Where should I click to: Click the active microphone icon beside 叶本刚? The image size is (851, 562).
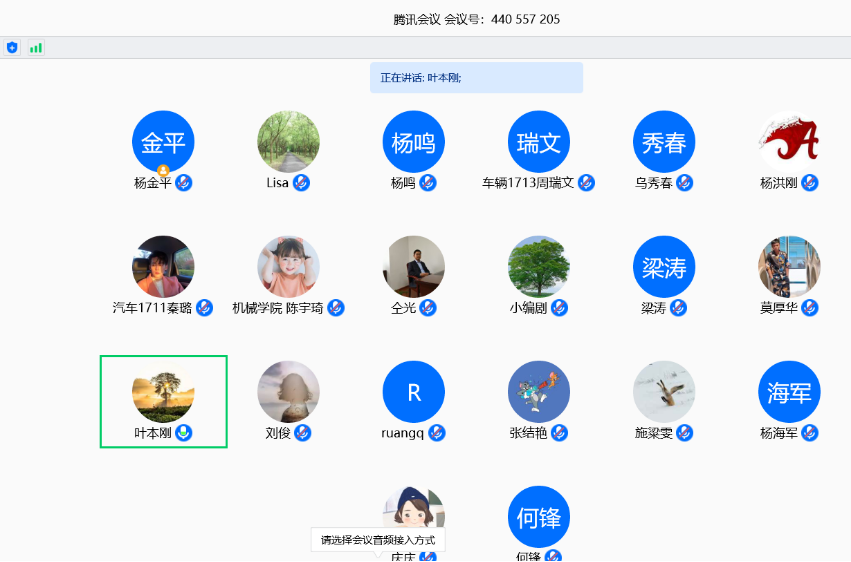(x=184, y=433)
